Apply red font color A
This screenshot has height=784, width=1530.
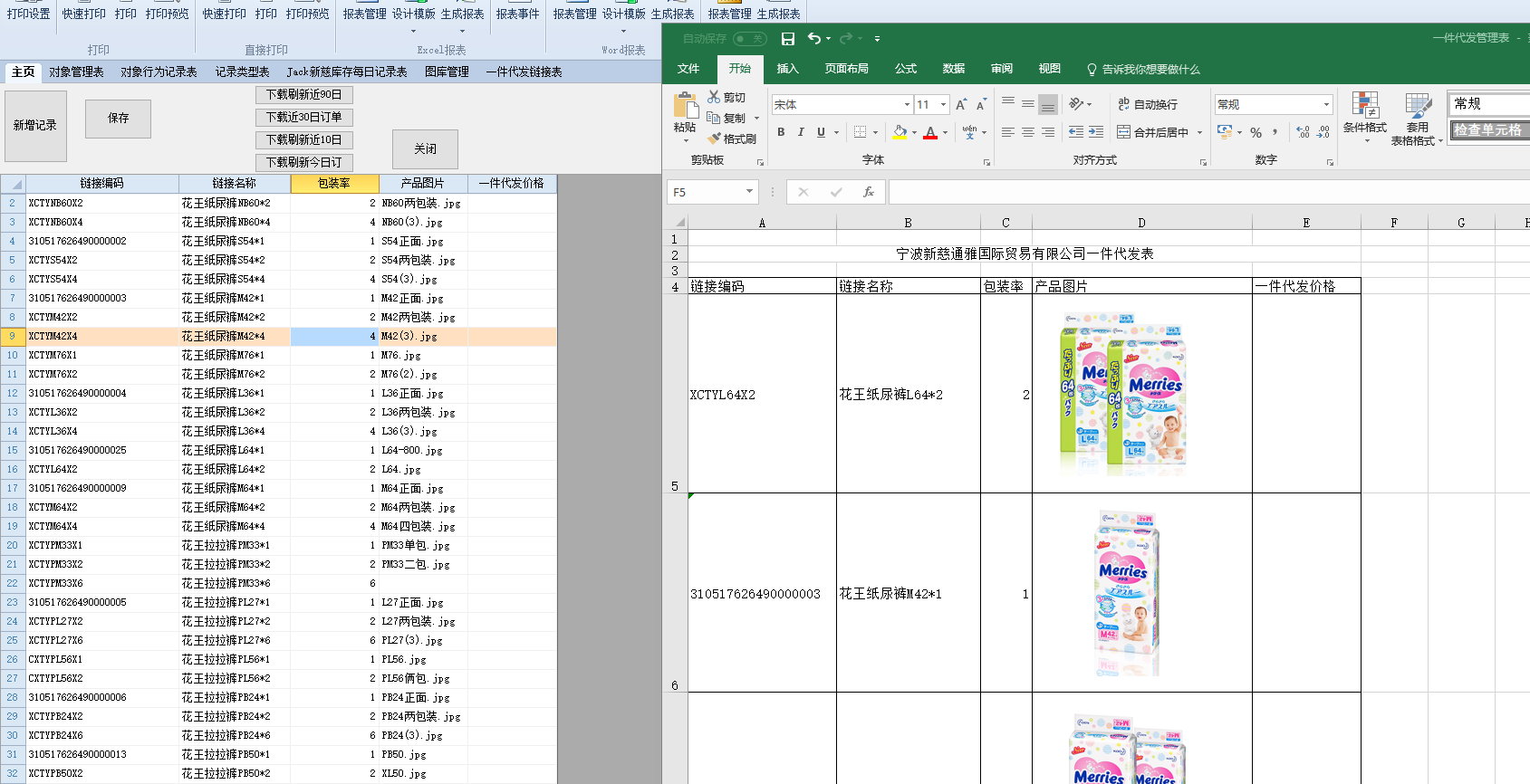[x=930, y=132]
